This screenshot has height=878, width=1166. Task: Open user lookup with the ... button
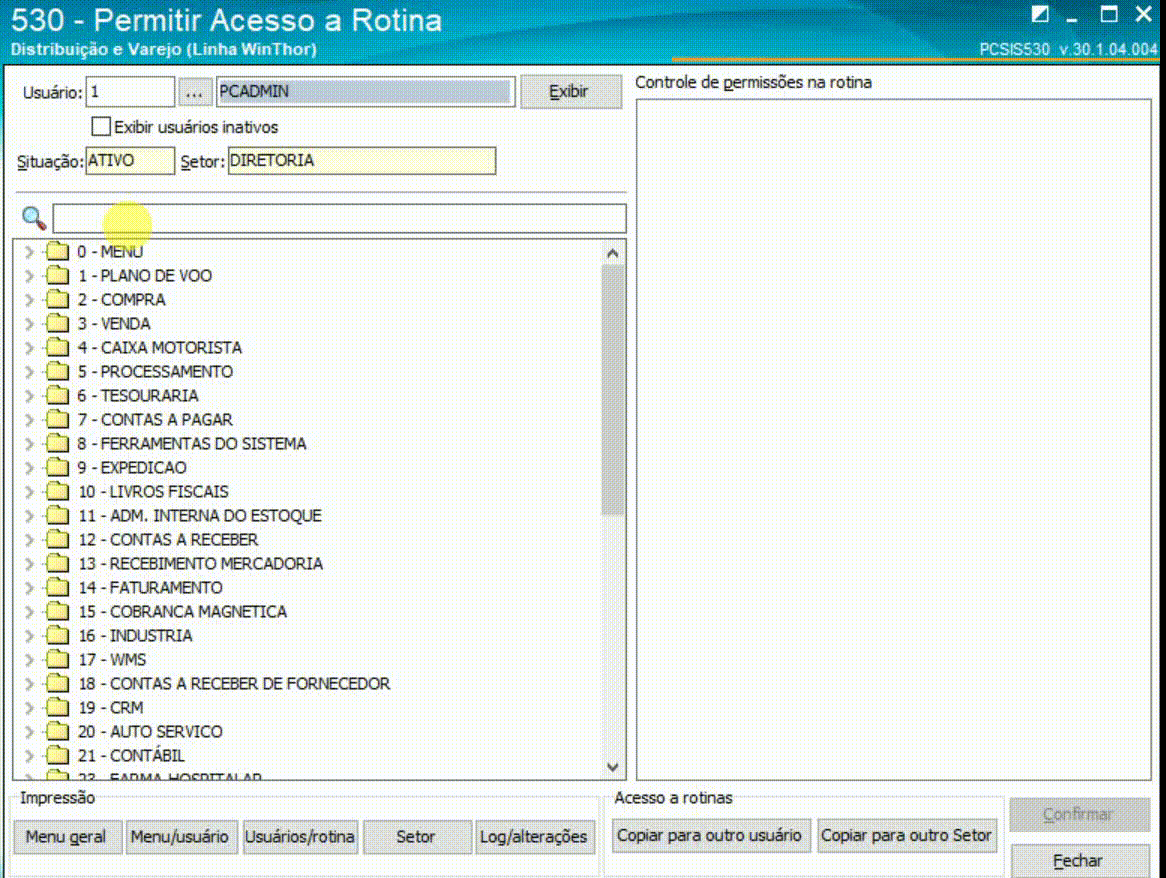(194, 92)
